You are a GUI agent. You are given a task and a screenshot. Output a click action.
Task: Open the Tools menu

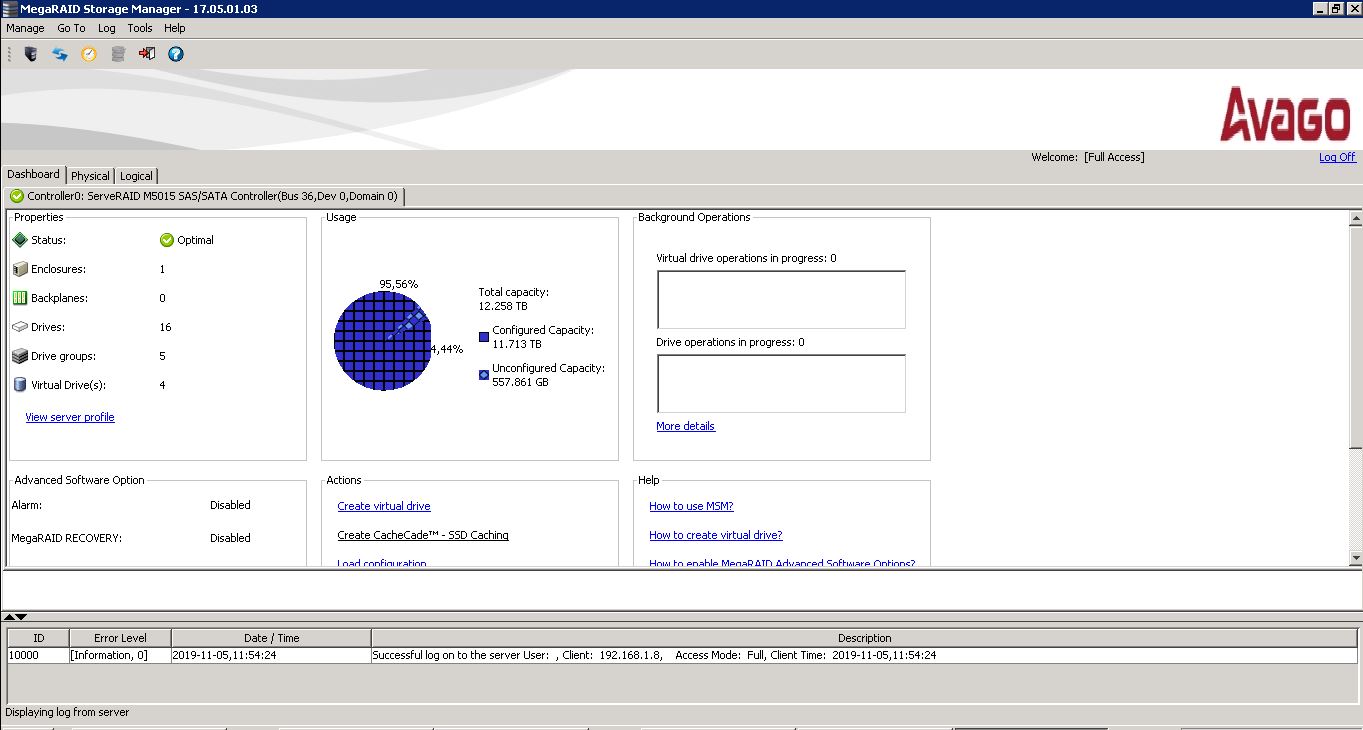click(140, 28)
